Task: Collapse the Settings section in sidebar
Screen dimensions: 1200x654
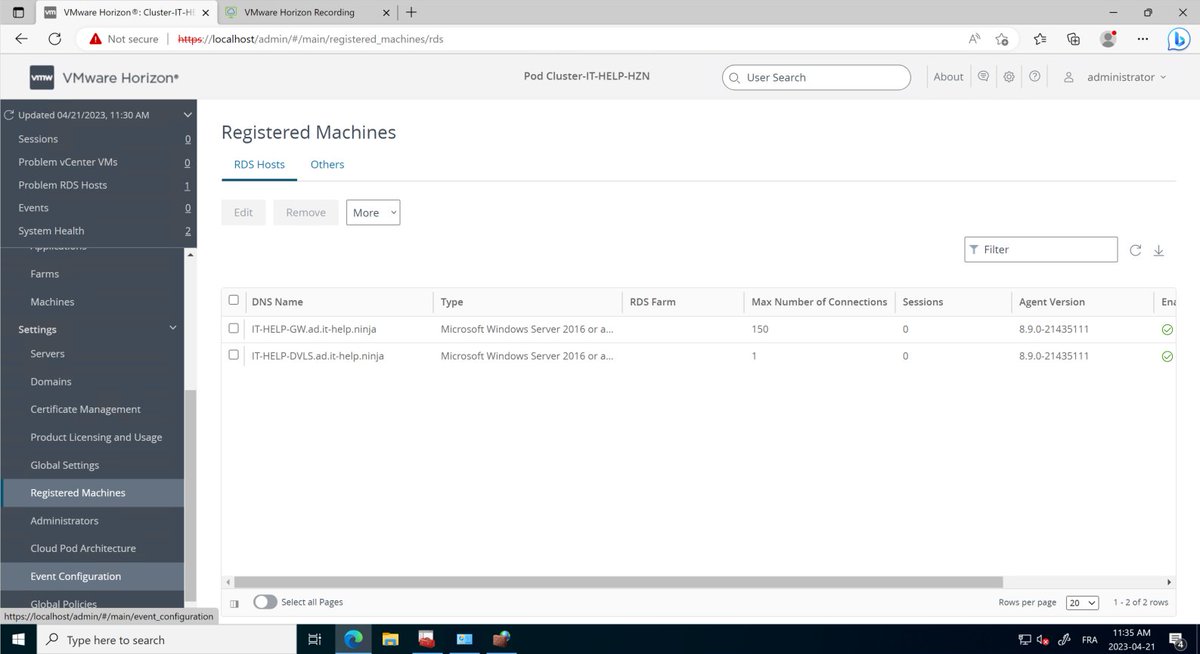Action: 172,328
